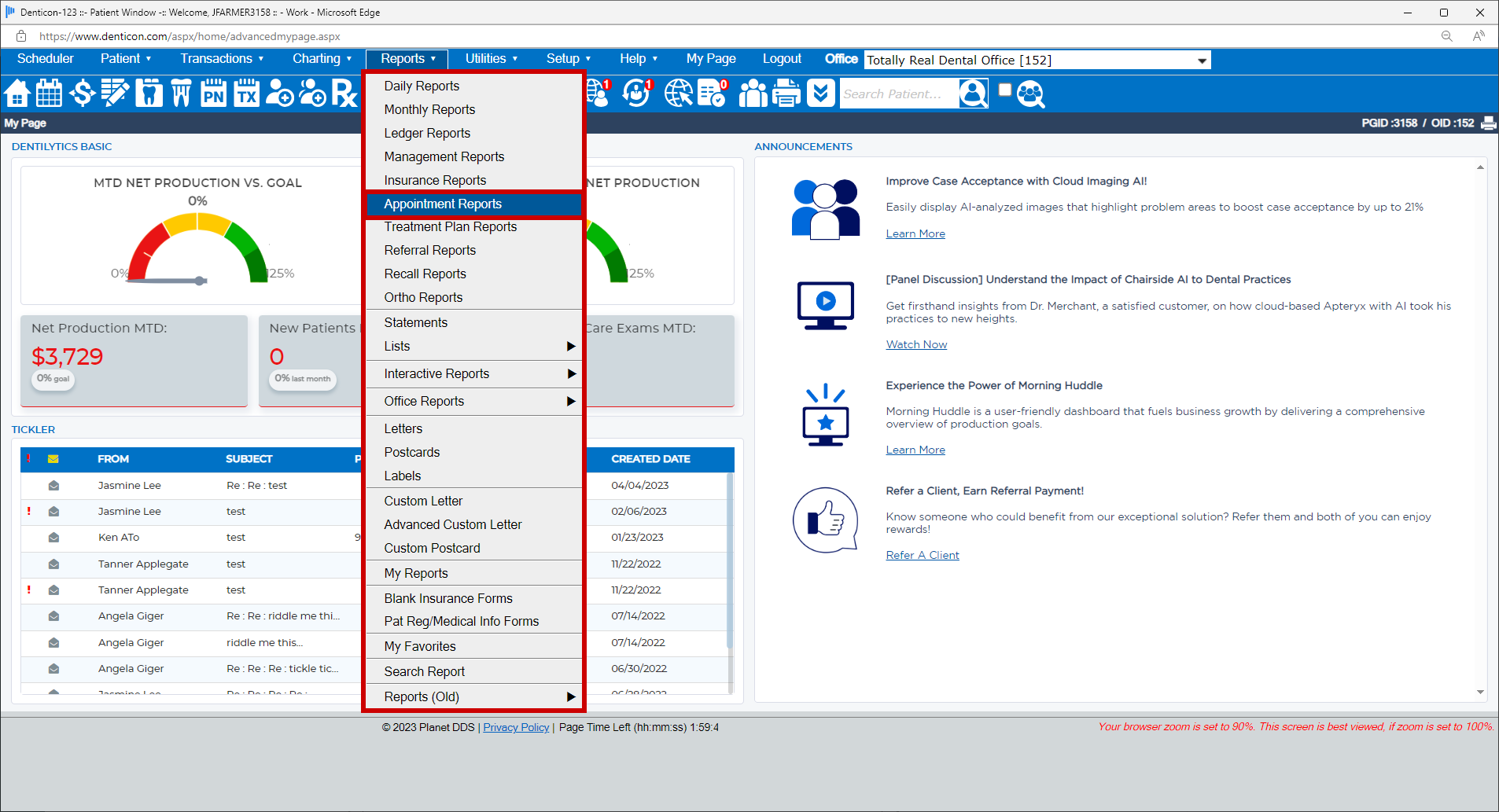Screen dimensions: 1499x812
Task: Open the Scheduler calendar toolbar icon
Action: coord(49,94)
